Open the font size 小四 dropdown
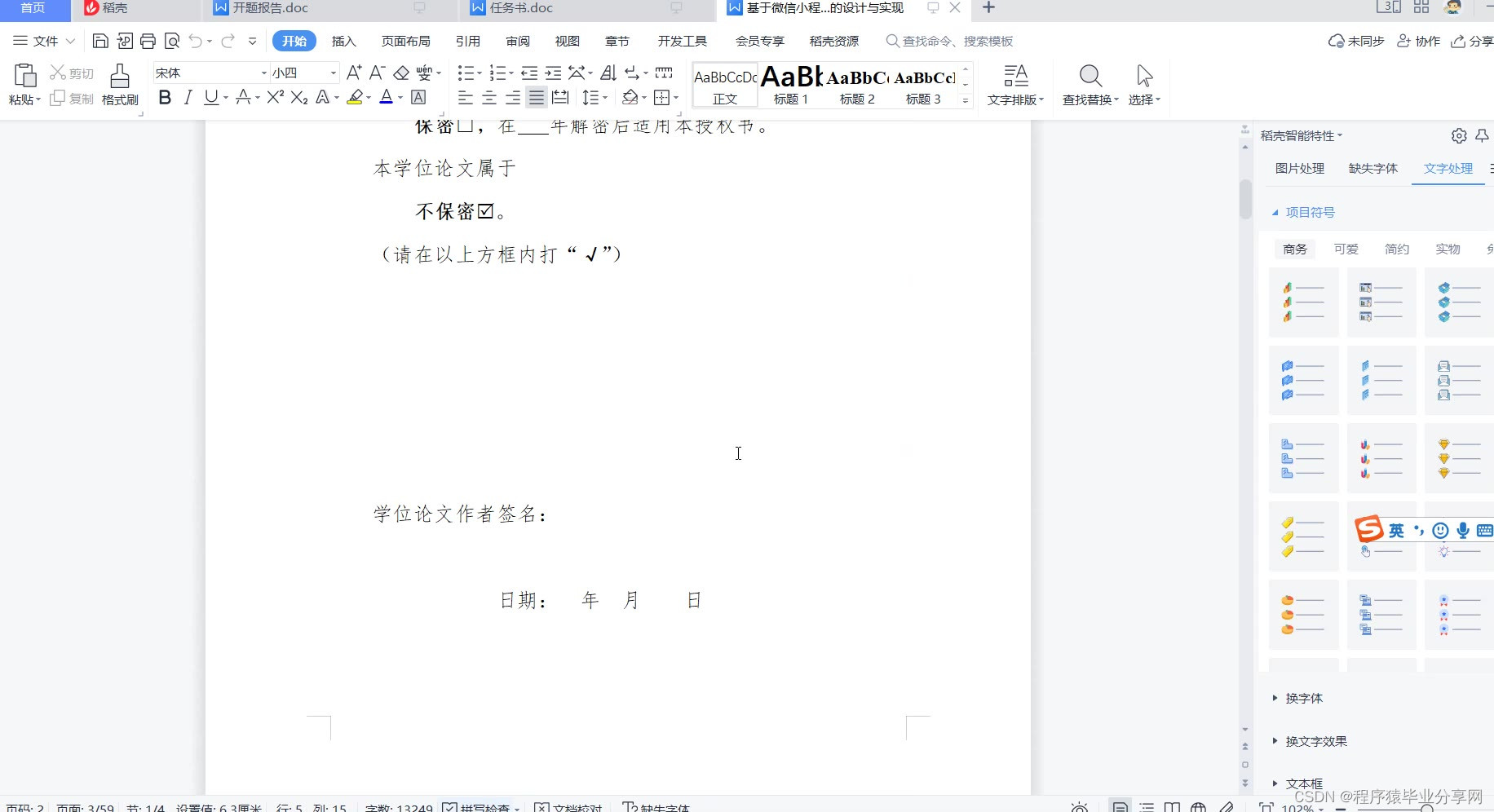Viewport: 1494px width, 812px height. pyautogui.click(x=333, y=73)
